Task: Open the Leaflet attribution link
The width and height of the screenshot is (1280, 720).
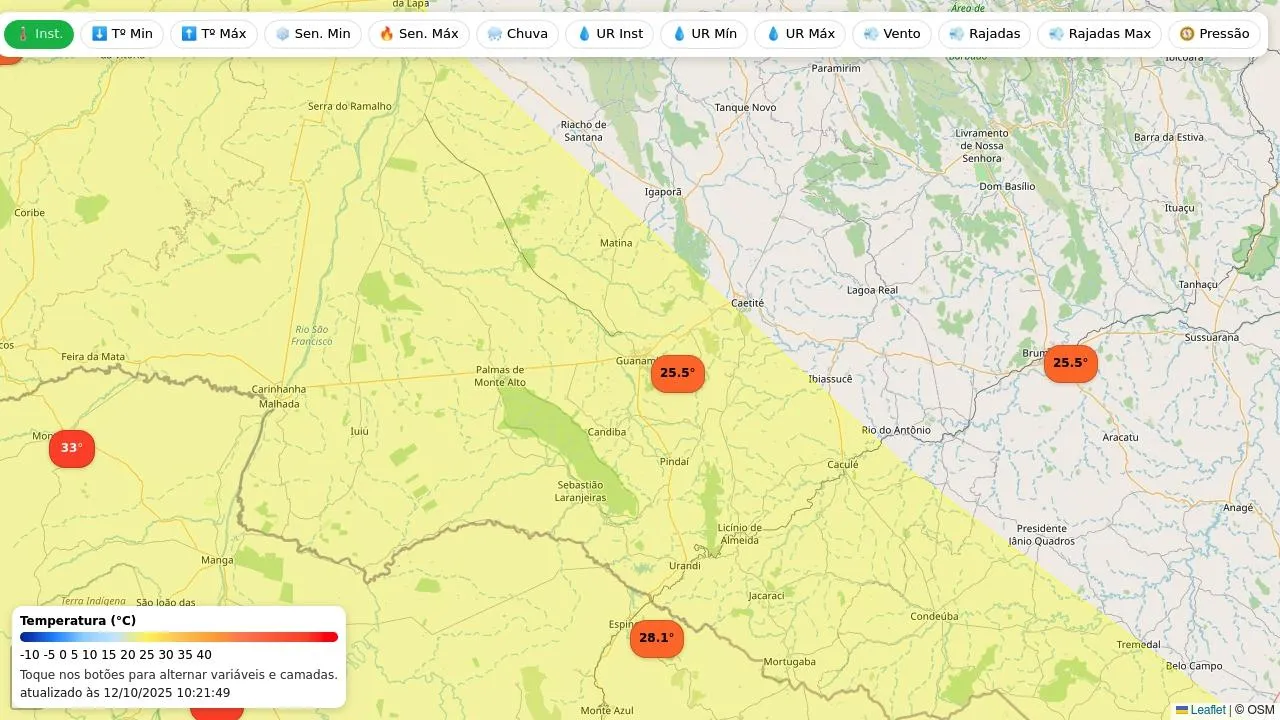Action: pyautogui.click(x=1206, y=710)
